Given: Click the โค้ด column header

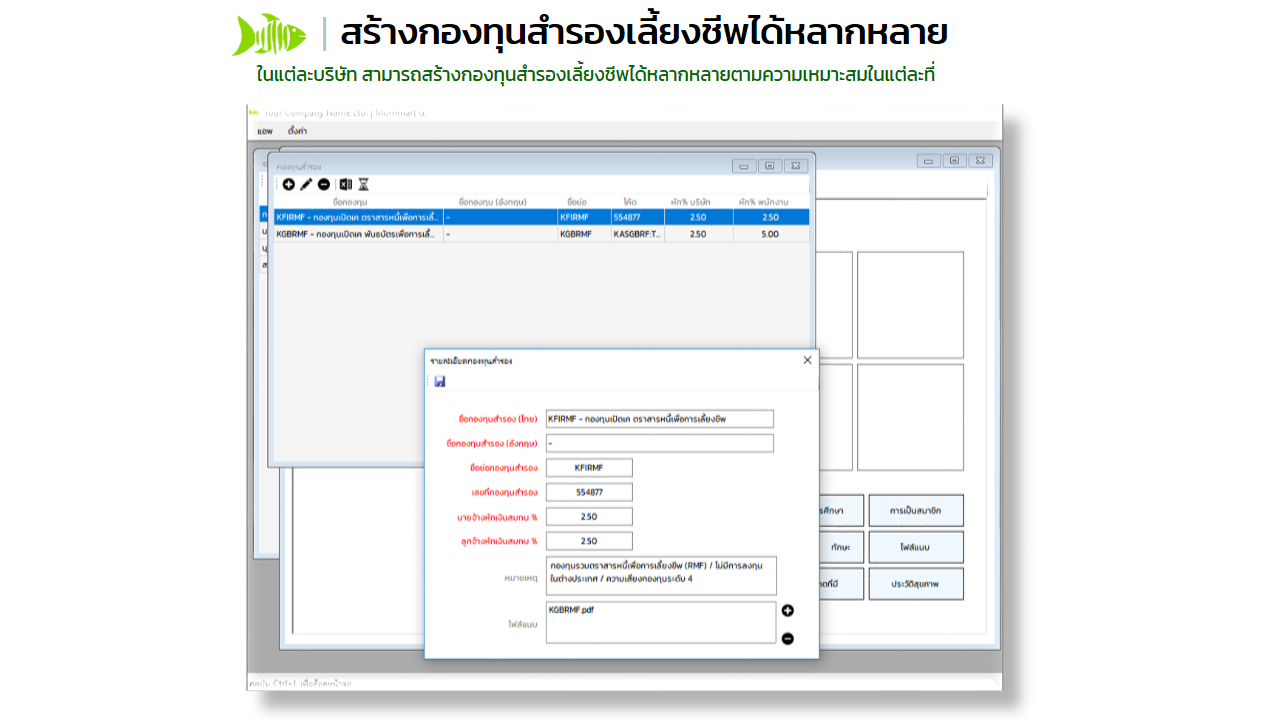Looking at the screenshot, I should pos(637,202).
